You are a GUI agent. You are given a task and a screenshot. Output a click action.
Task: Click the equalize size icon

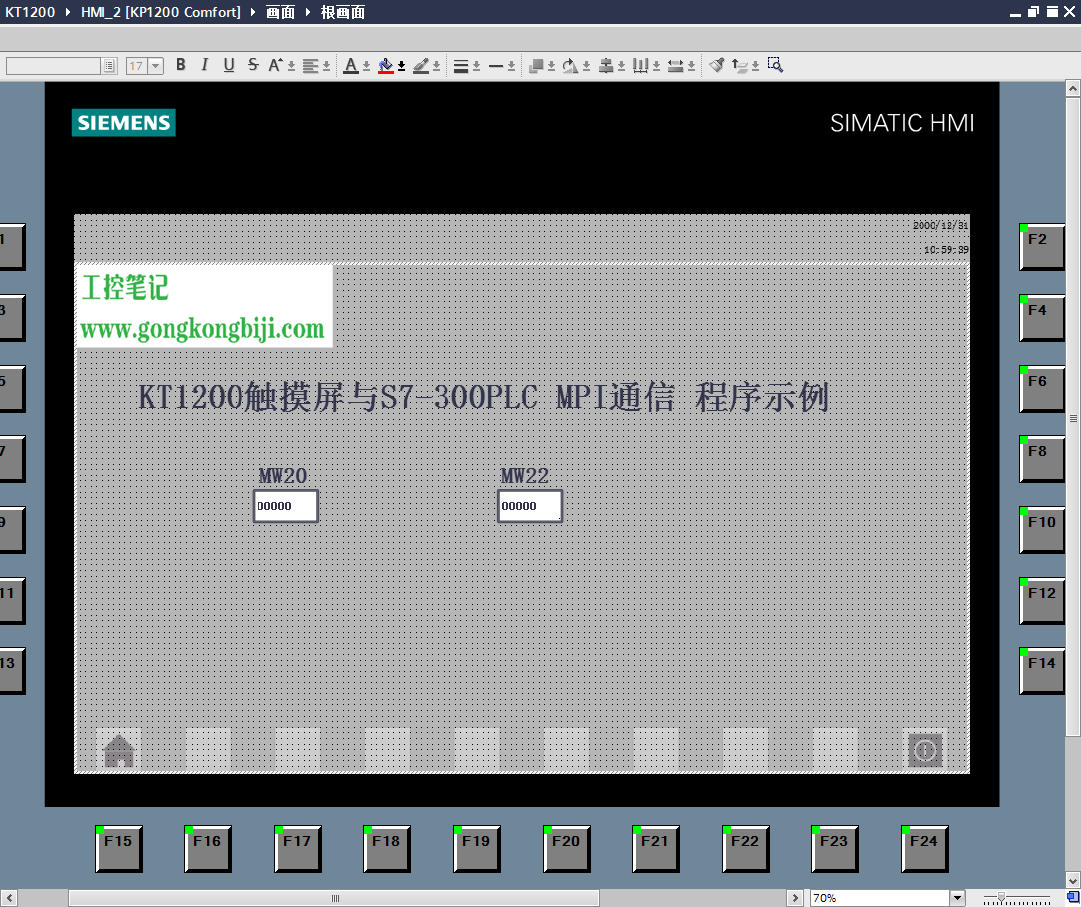tap(676, 65)
